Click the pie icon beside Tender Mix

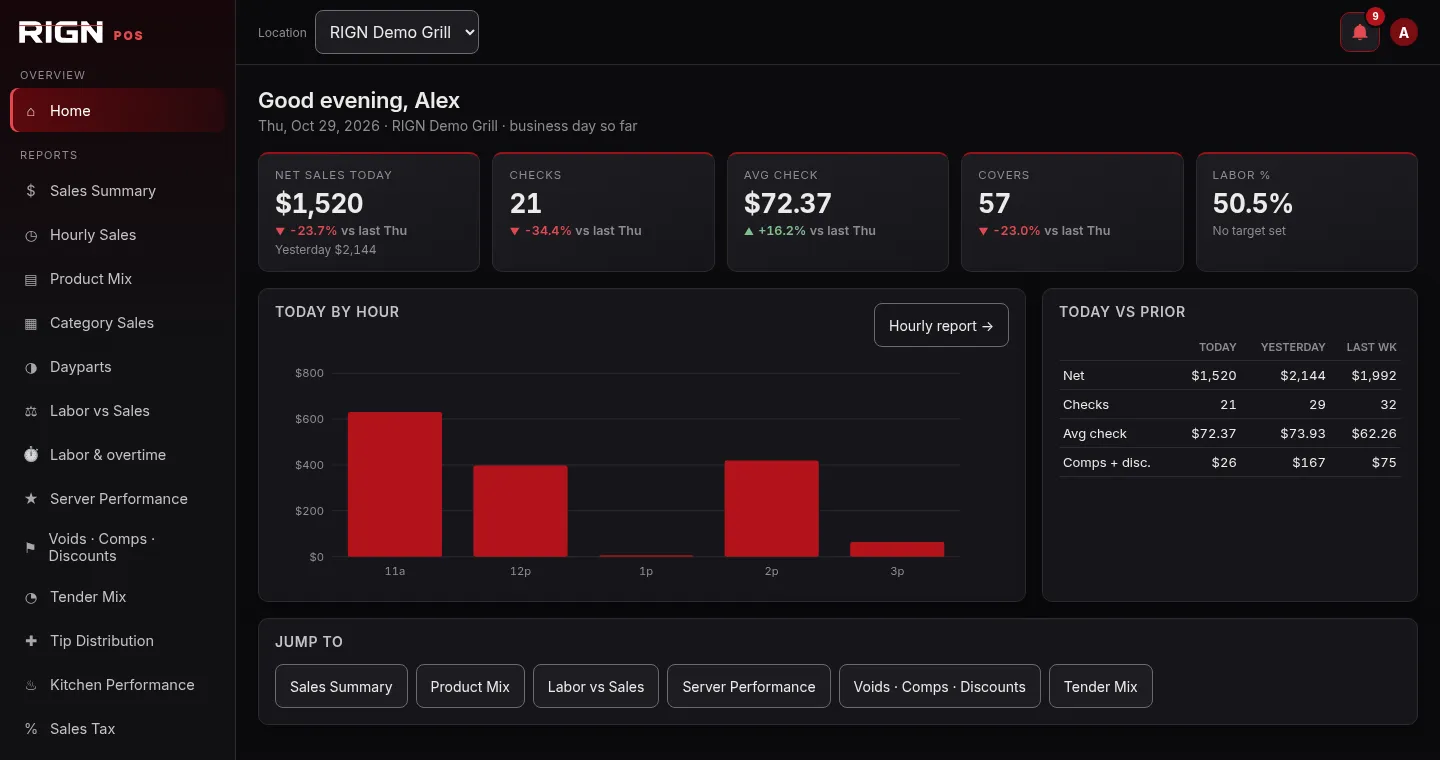[31, 597]
